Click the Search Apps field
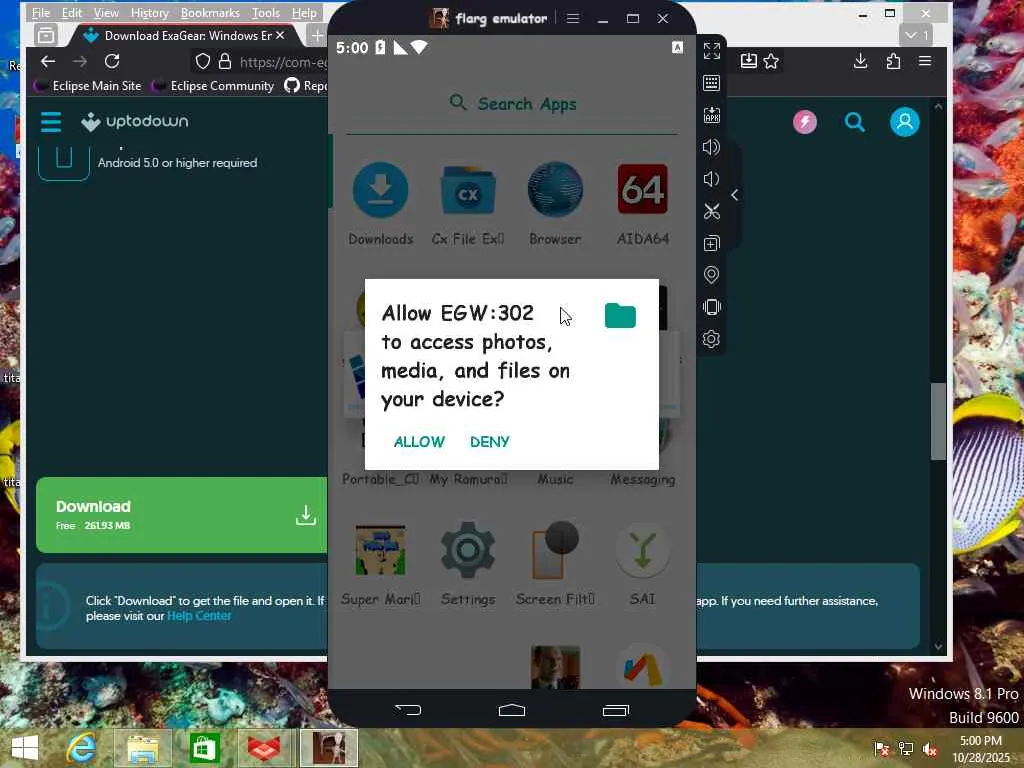 [512, 104]
